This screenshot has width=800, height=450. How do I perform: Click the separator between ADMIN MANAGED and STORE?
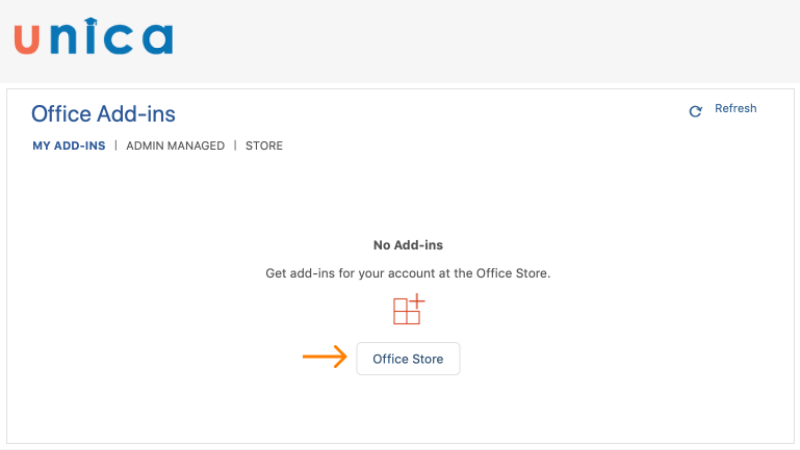(235, 146)
